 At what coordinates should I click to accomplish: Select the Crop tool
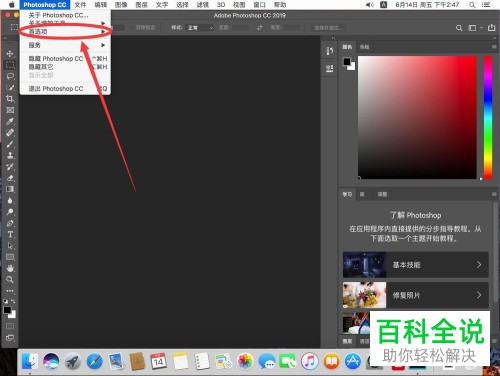[10, 99]
